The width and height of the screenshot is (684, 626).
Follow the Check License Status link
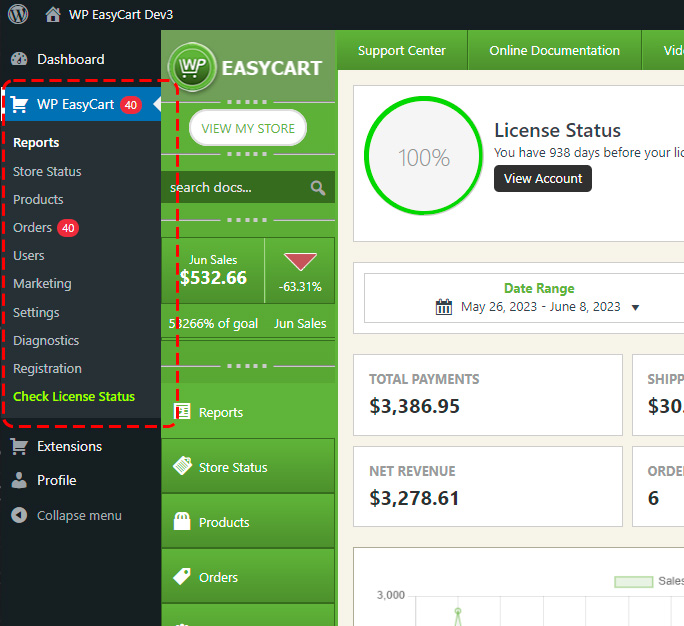[x=74, y=397]
